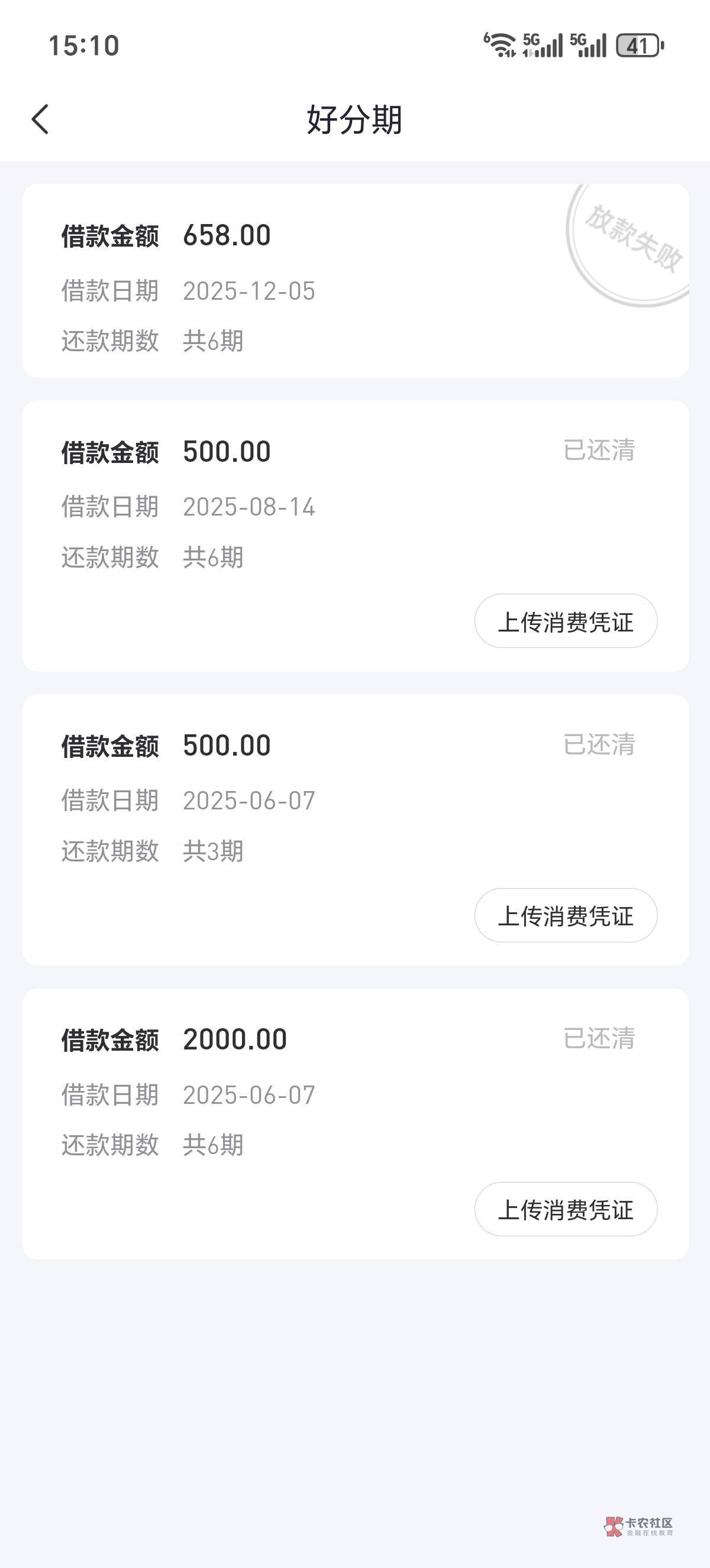
Task: Tap 共3期 repayment periods text
Action: click(x=212, y=851)
